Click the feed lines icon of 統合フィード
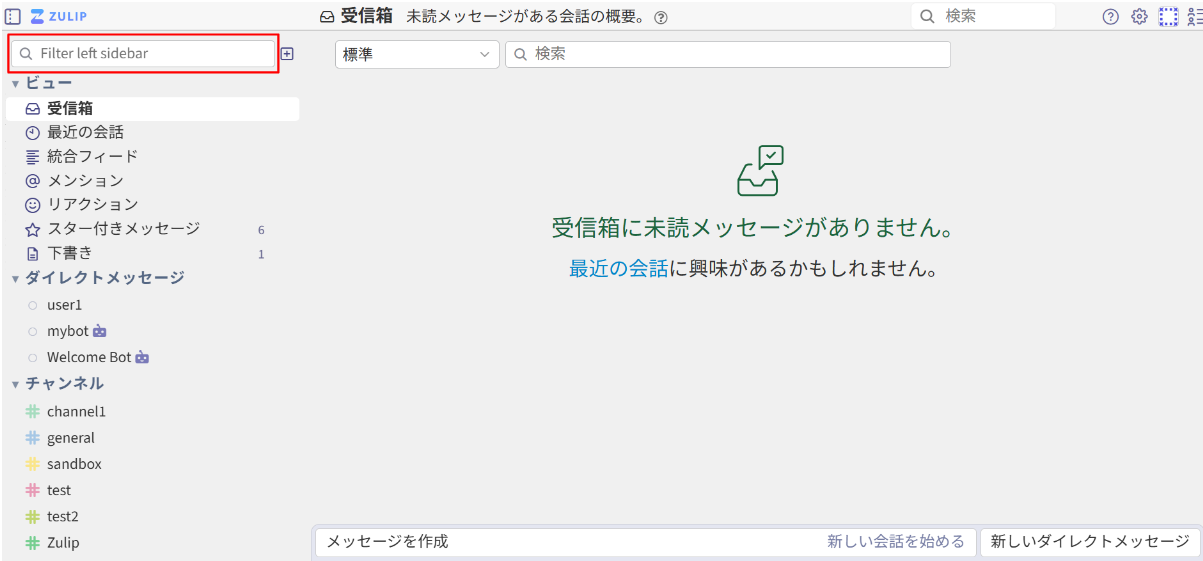 [x=32, y=157]
